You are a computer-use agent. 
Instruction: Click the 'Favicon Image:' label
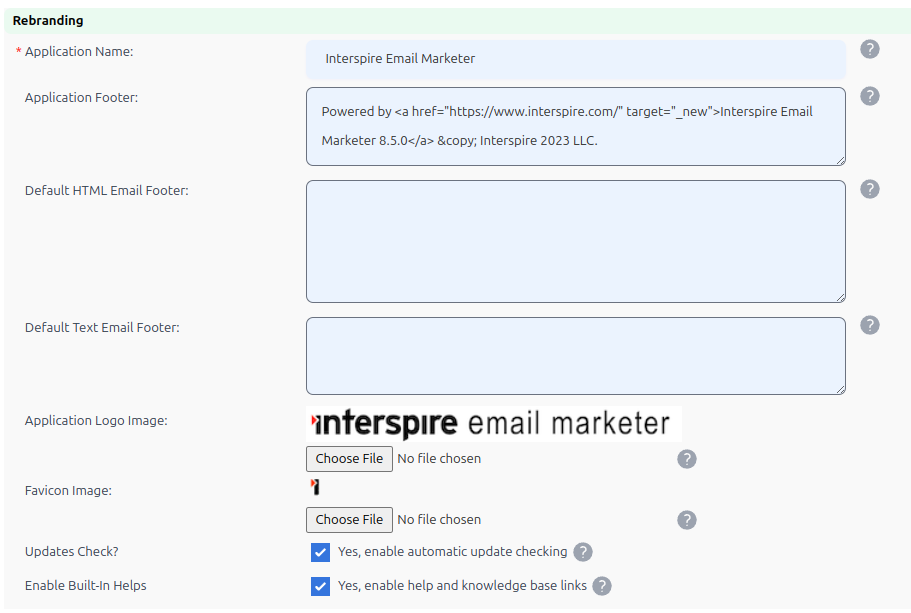coord(69,491)
